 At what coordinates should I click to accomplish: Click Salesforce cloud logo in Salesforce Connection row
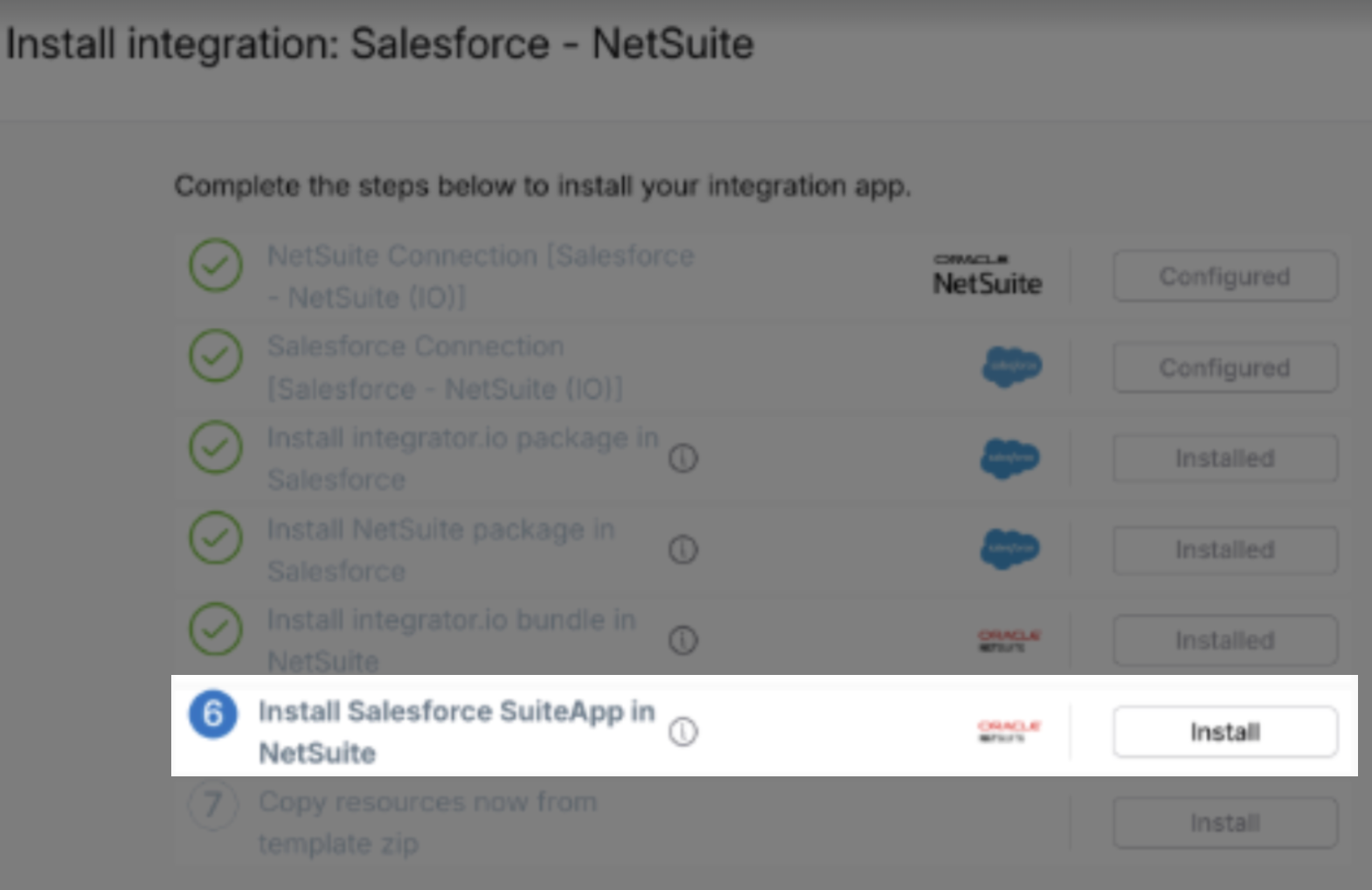pos(1012,367)
